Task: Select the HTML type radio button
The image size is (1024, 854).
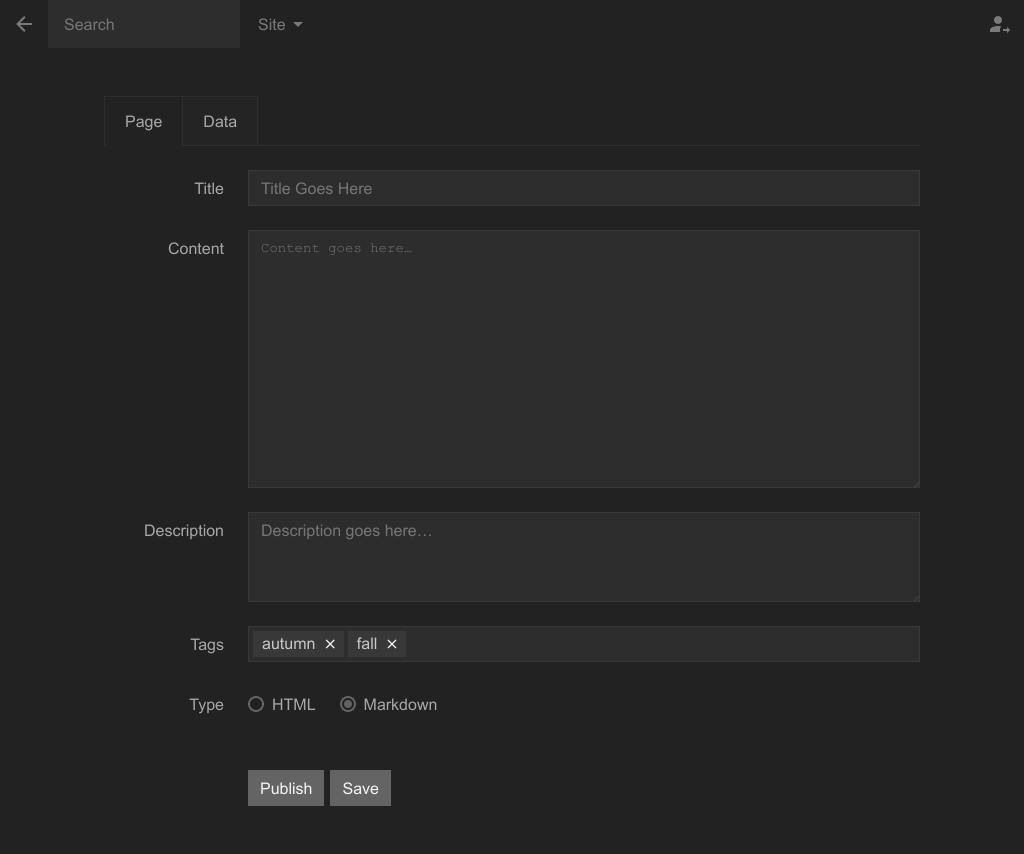Action: coord(256,704)
